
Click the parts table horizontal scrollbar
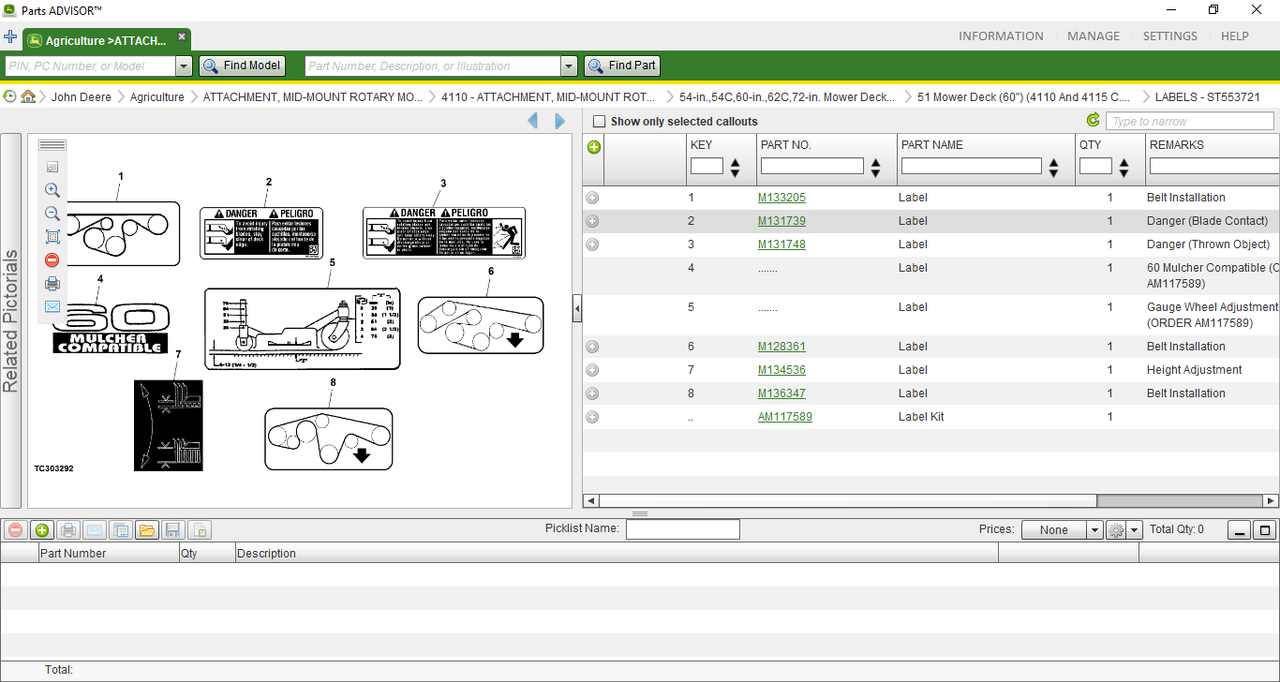(x=848, y=500)
